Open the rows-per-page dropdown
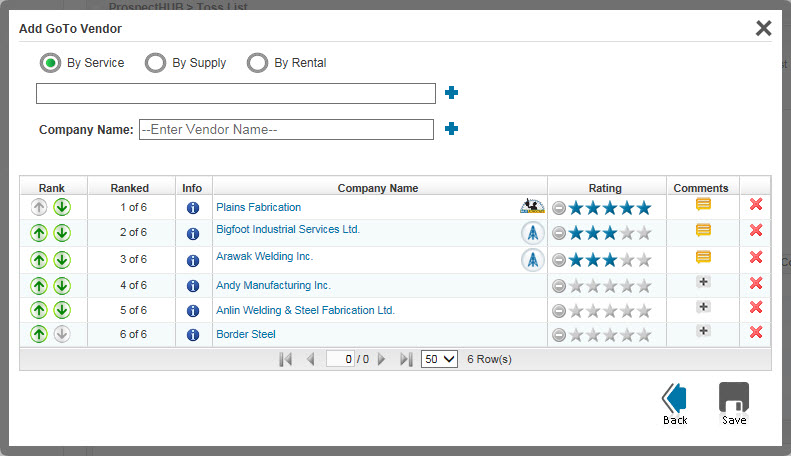The height and width of the screenshot is (456, 791). [x=439, y=359]
